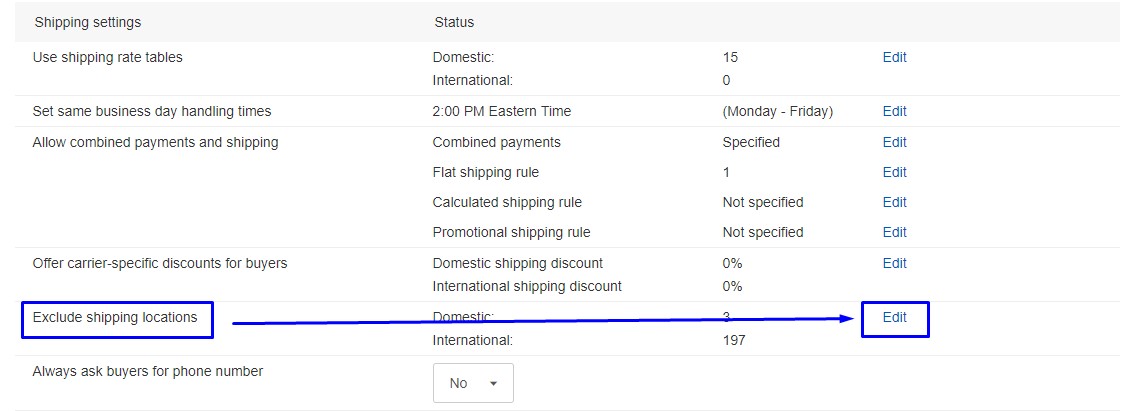Click the '2:00 PM Eastern Time' status
The image size is (1135, 411).
[501, 111]
